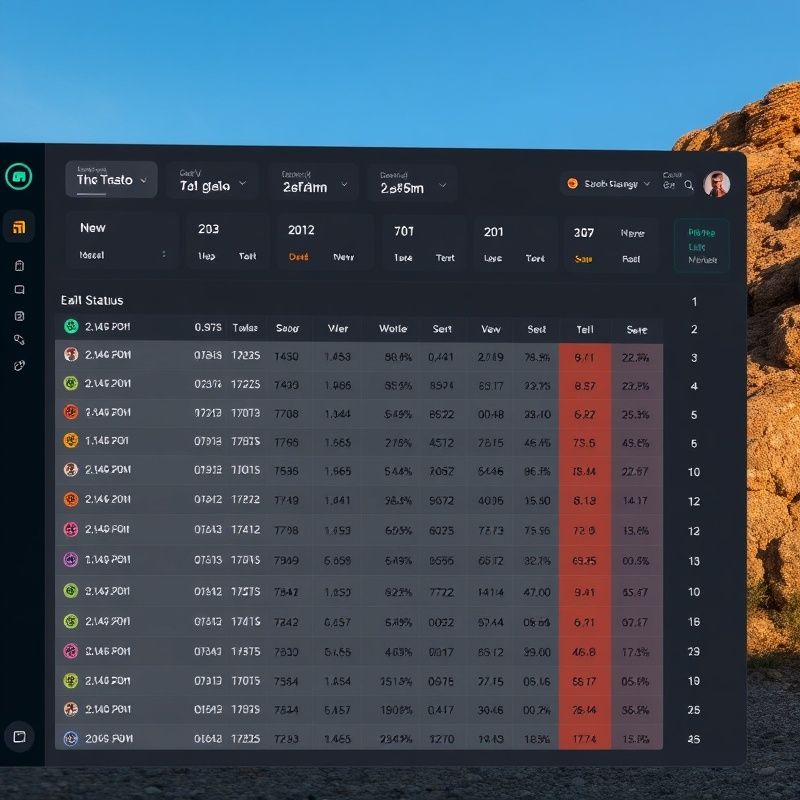The height and width of the screenshot is (800, 800).
Task: Click the purple avatar icon in the table
Action: pyautogui.click(x=70, y=560)
